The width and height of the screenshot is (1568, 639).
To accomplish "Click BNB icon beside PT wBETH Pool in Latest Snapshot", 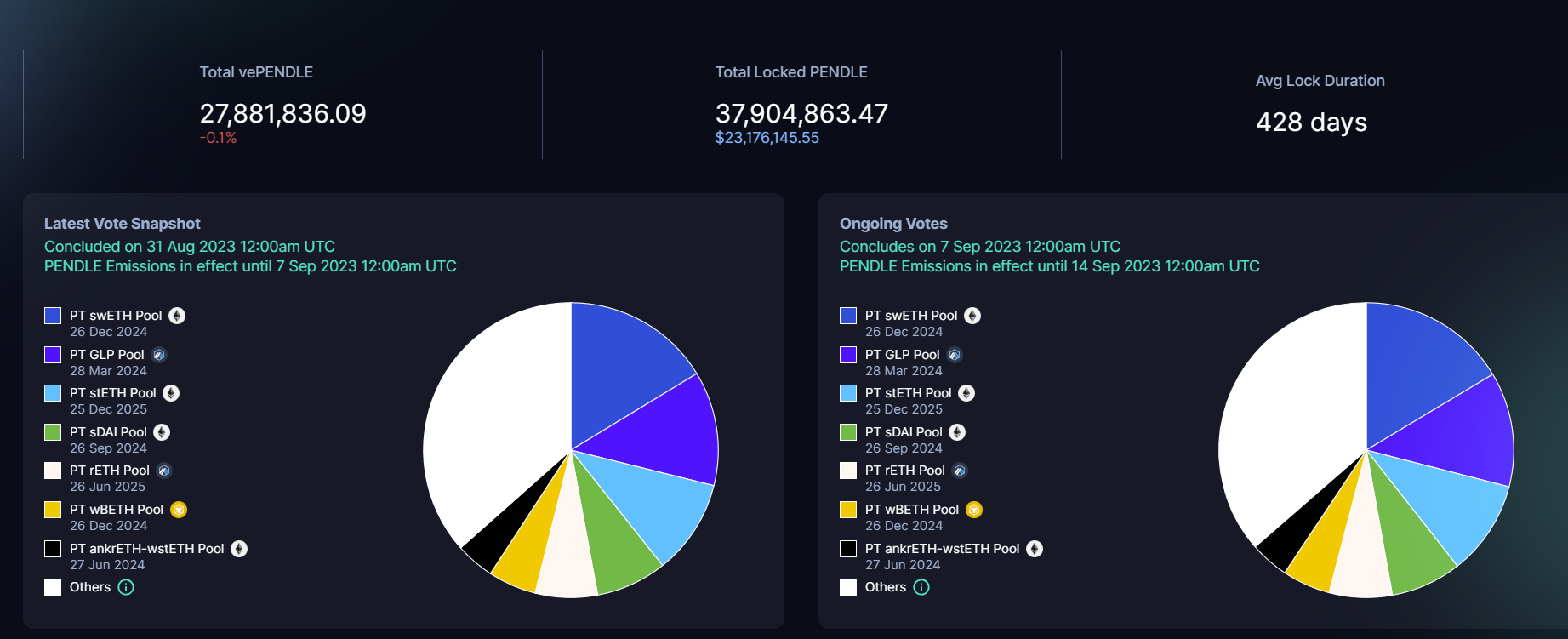I will tap(179, 510).
